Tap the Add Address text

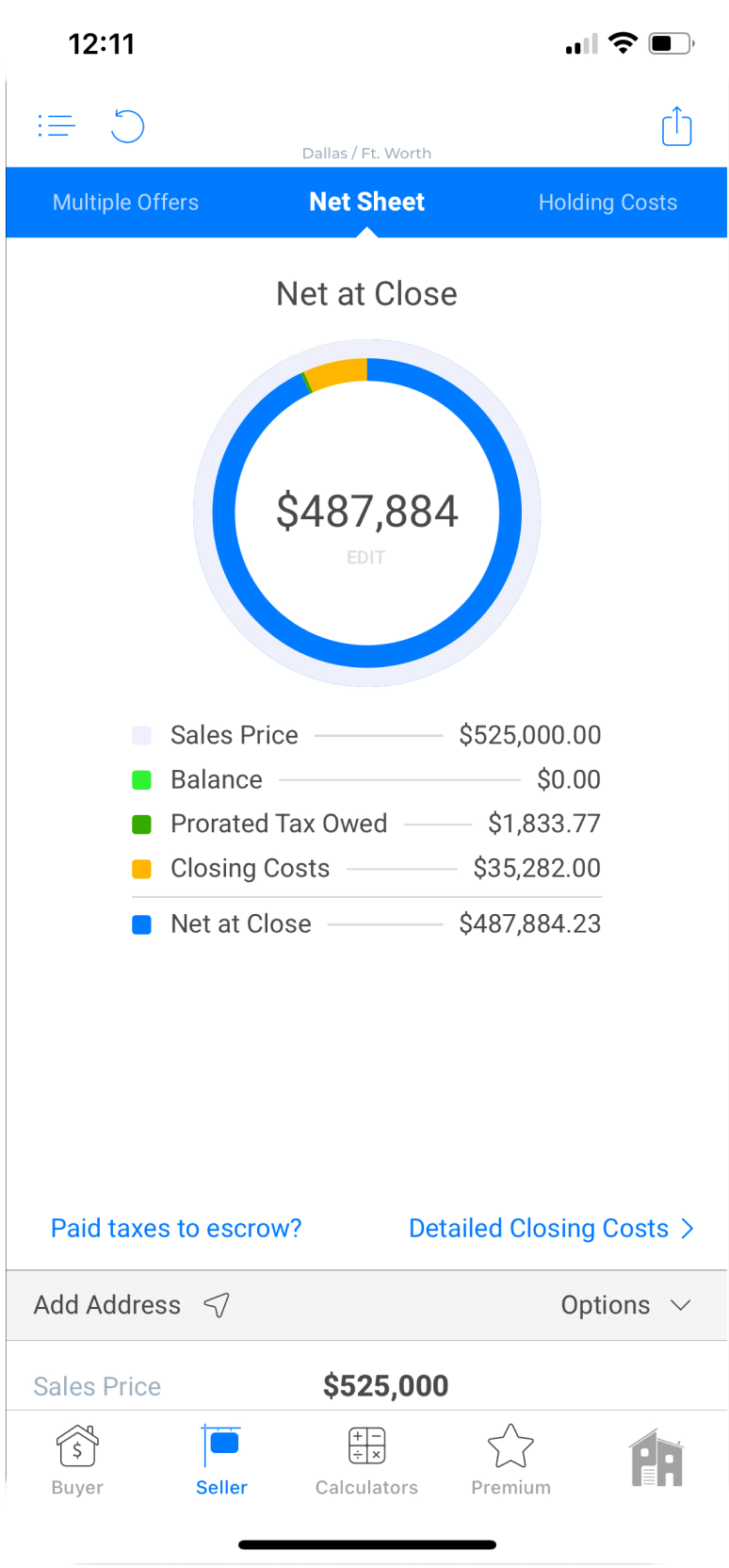107,1305
